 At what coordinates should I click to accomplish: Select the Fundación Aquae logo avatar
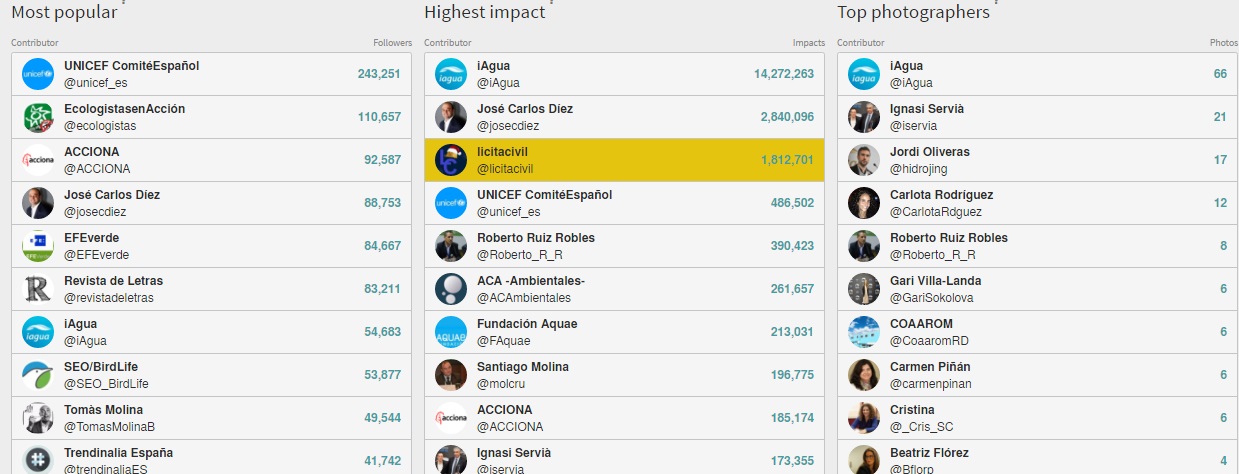[x=451, y=332]
